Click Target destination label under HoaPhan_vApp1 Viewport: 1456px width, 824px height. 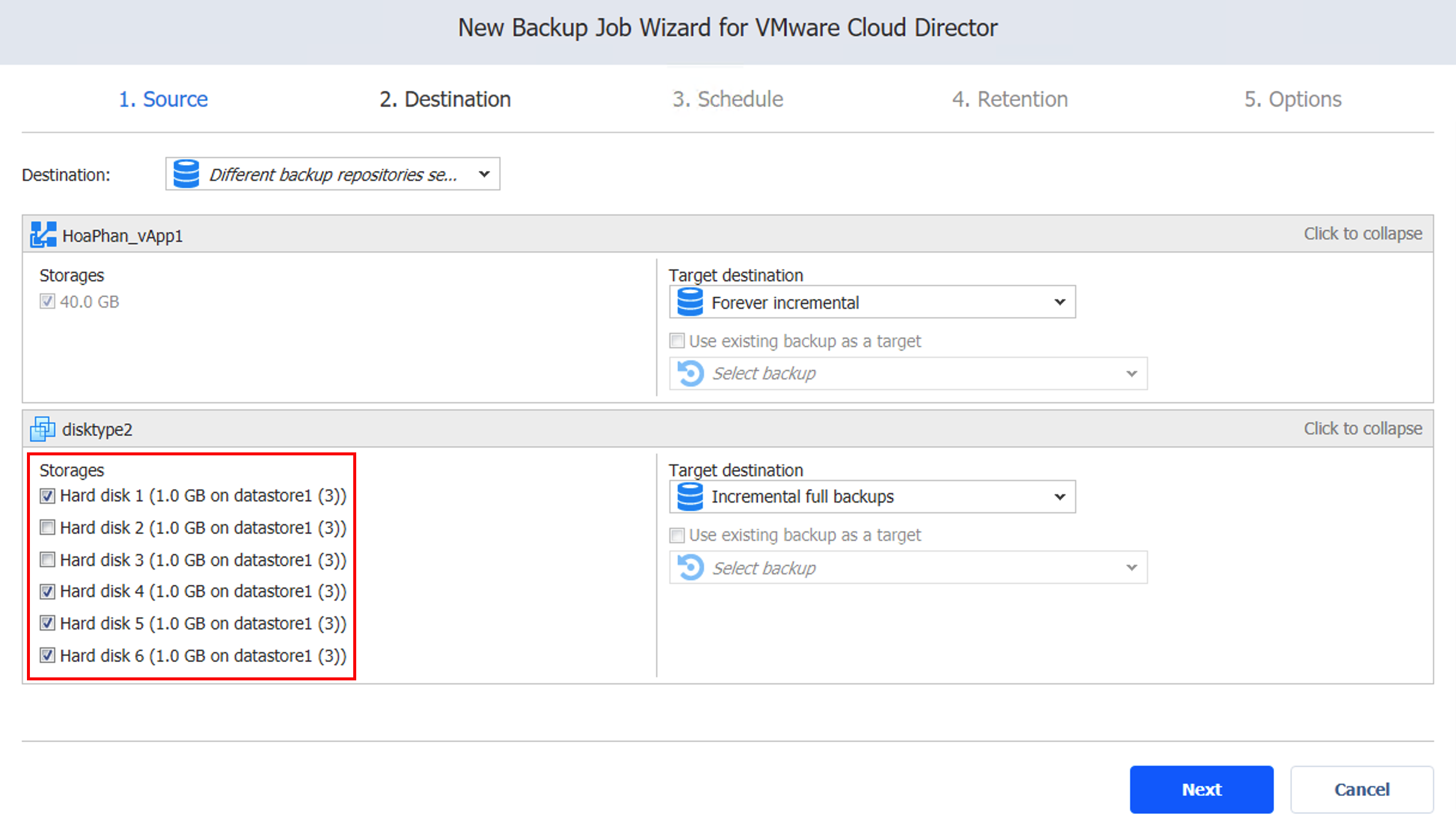point(736,275)
